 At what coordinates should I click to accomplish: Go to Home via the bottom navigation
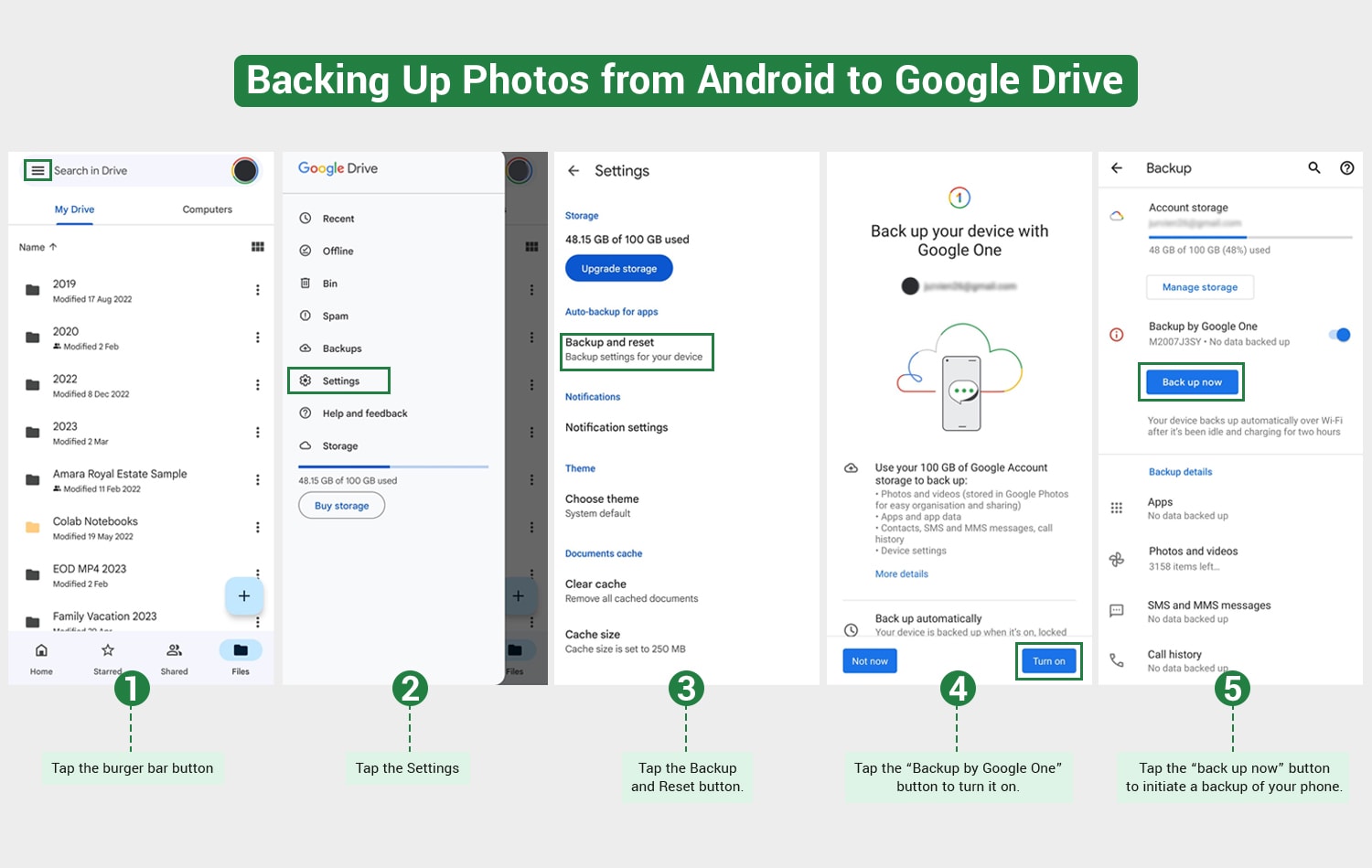(x=41, y=657)
